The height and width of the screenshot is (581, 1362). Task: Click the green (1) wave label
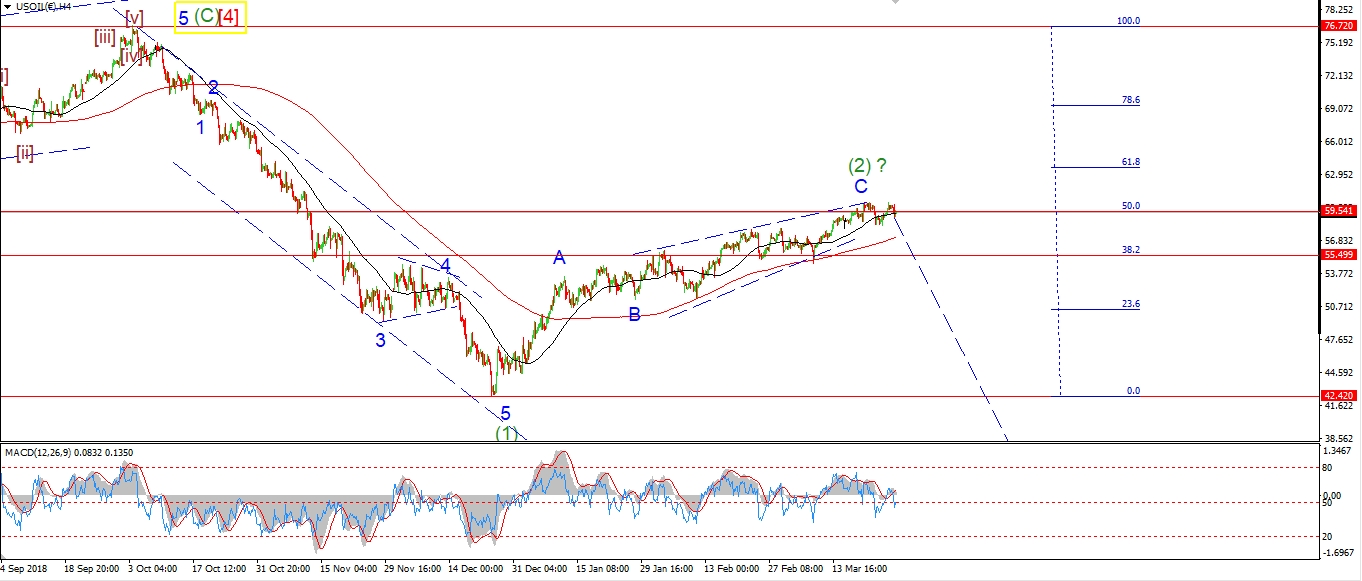tap(507, 433)
